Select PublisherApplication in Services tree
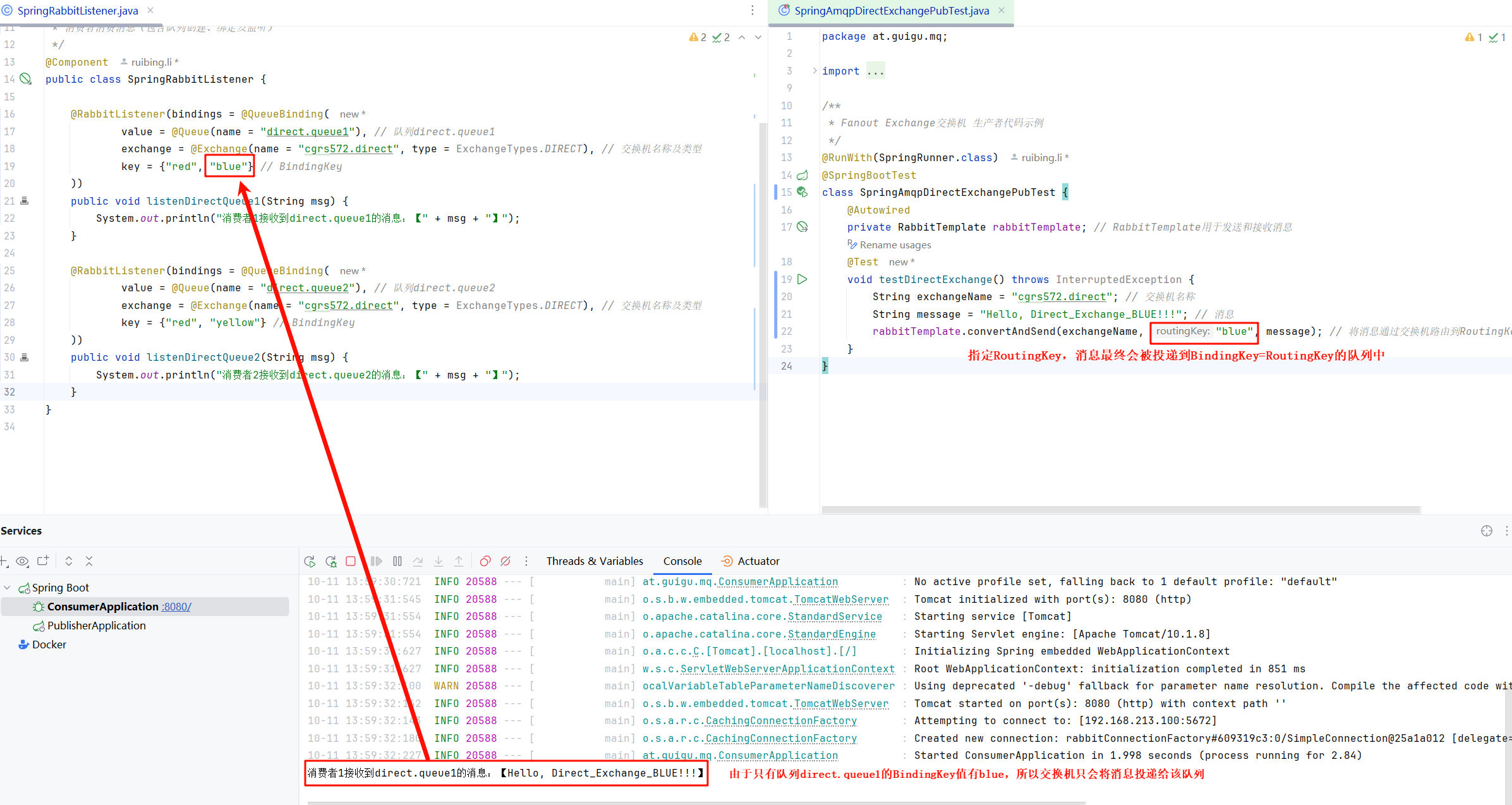This screenshot has width=1512, height=805. coord(96,626)
